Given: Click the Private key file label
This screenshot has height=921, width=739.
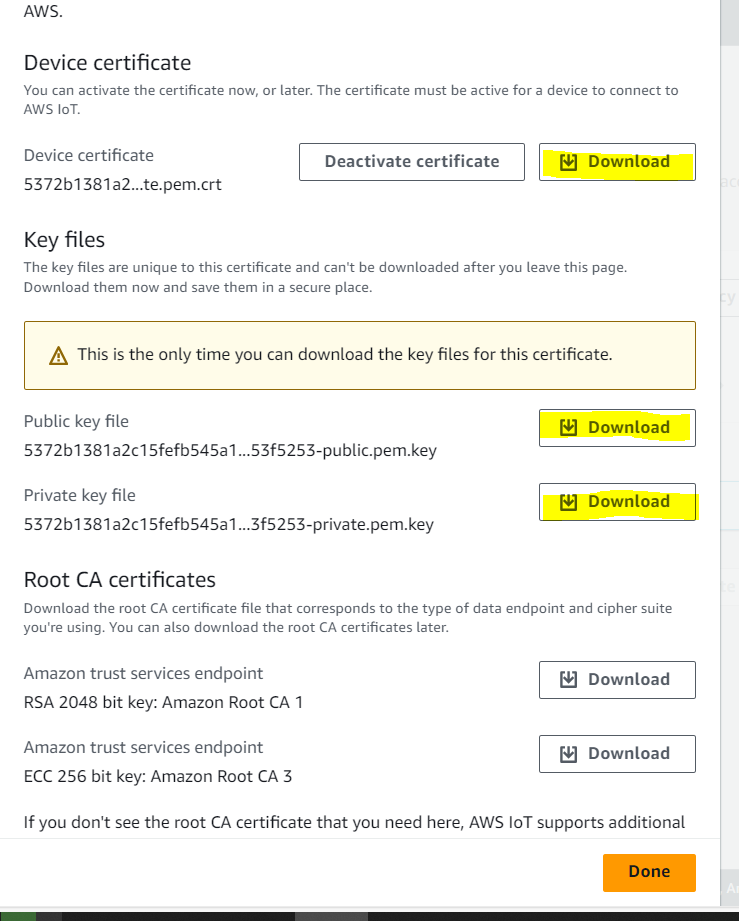Looking at the screenshot, I should coord(79,496).
